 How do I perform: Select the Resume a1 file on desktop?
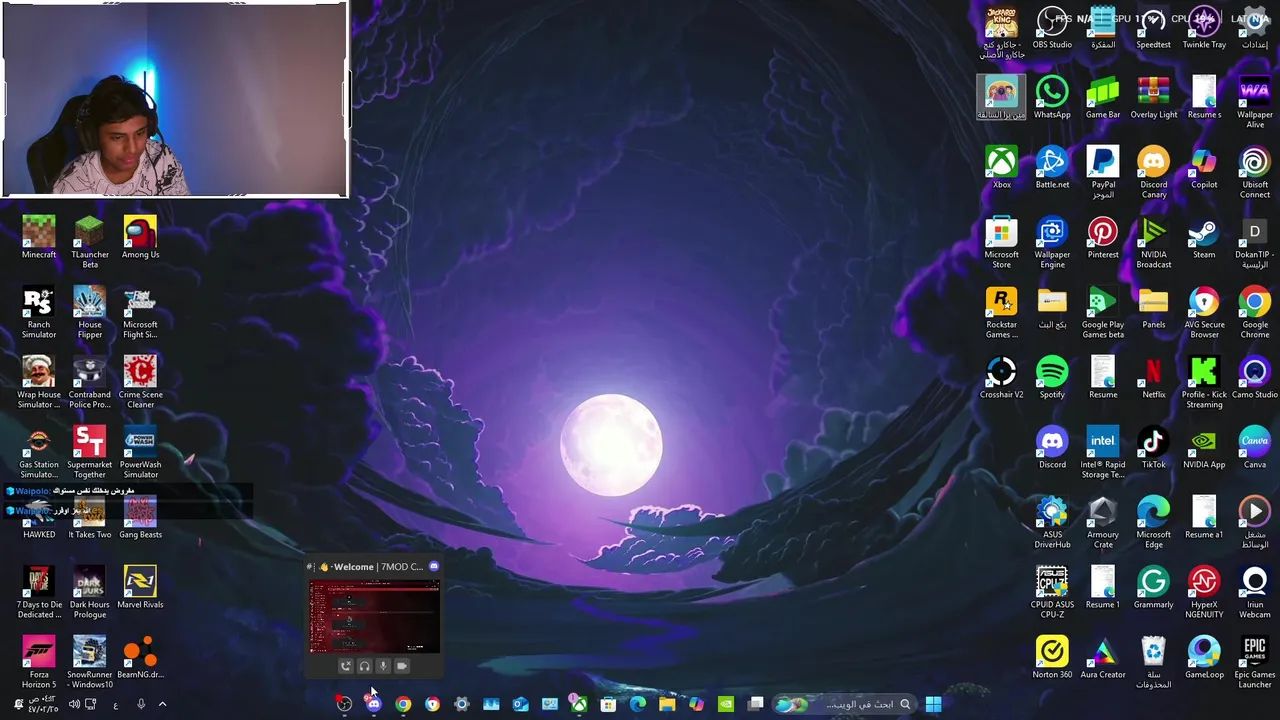[x=1204, y=517]
